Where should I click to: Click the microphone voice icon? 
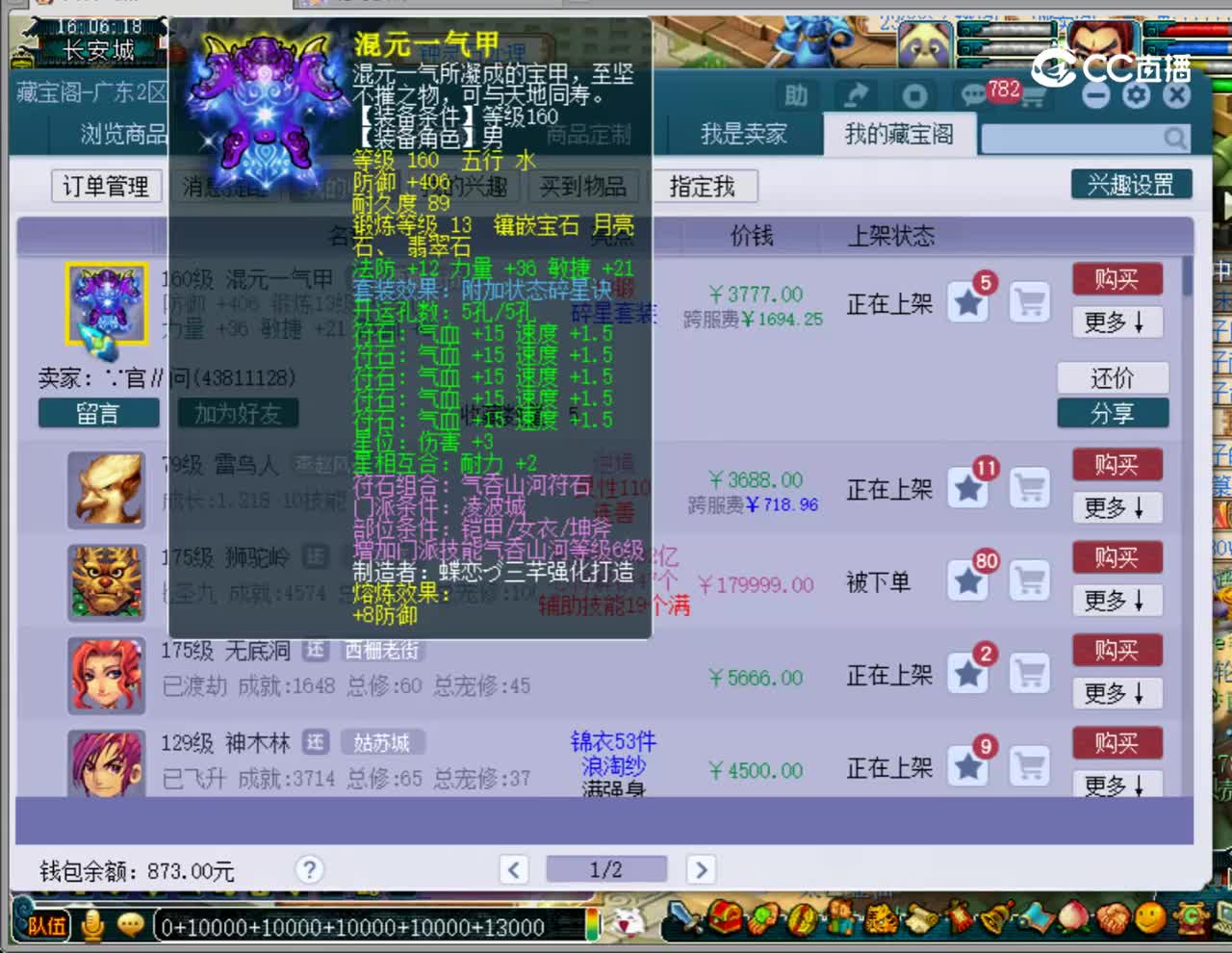click(x=92, y=926)
